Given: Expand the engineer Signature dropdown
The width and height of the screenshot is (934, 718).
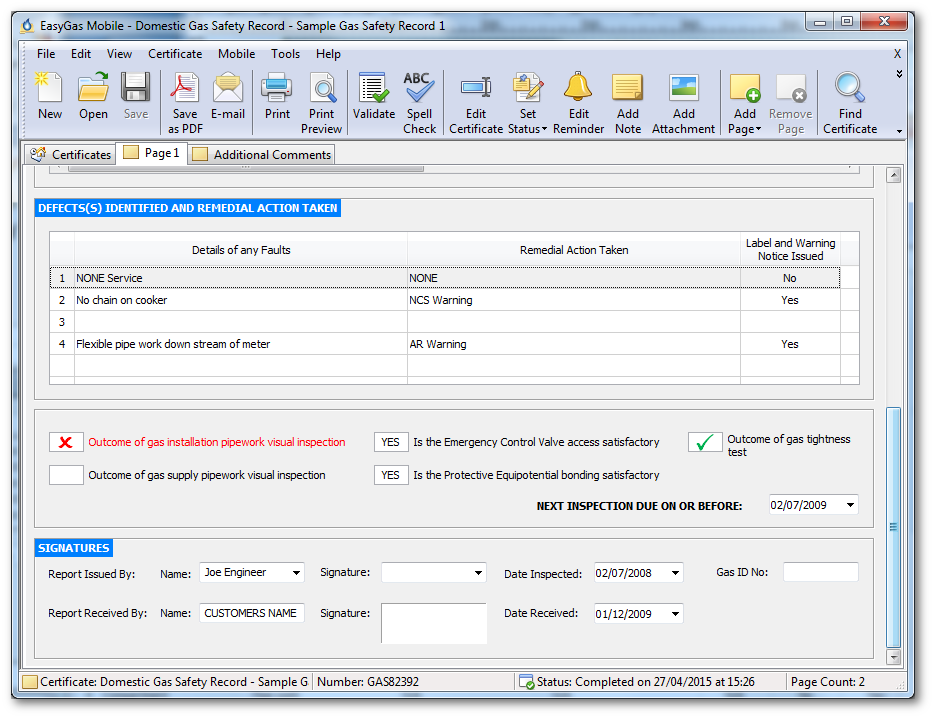Looking at the screenshot, I should pos(478,573).
